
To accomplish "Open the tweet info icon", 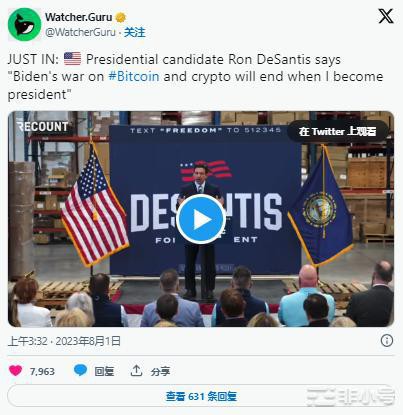I will (x=387, y=341).
